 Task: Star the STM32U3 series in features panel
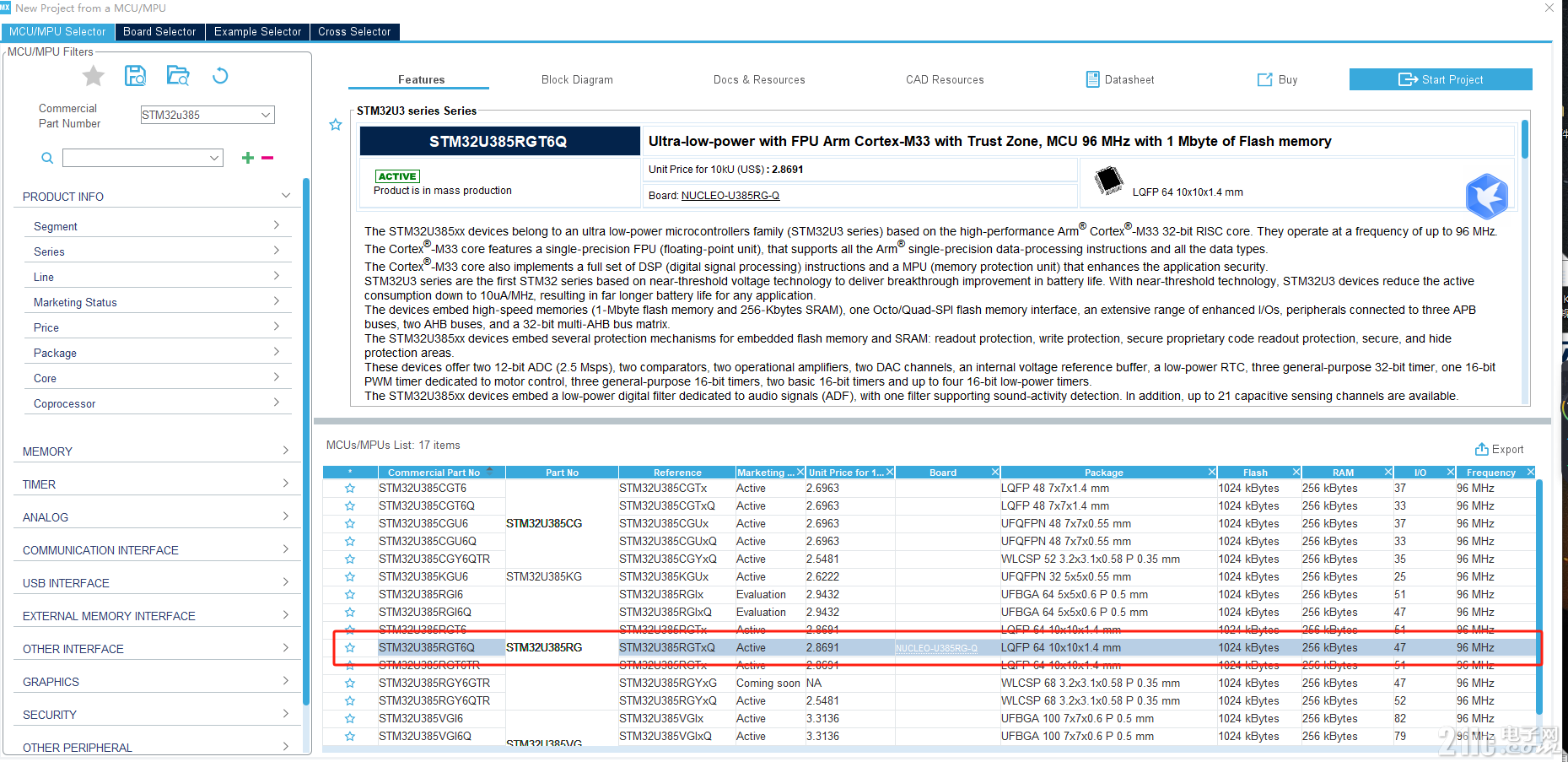point(336,125)
